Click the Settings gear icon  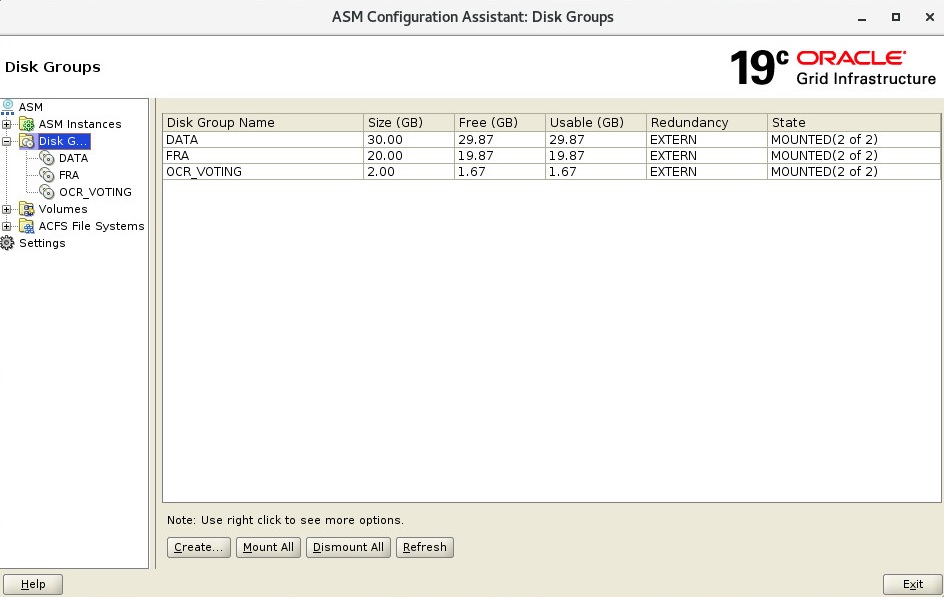tap(7, 243)
